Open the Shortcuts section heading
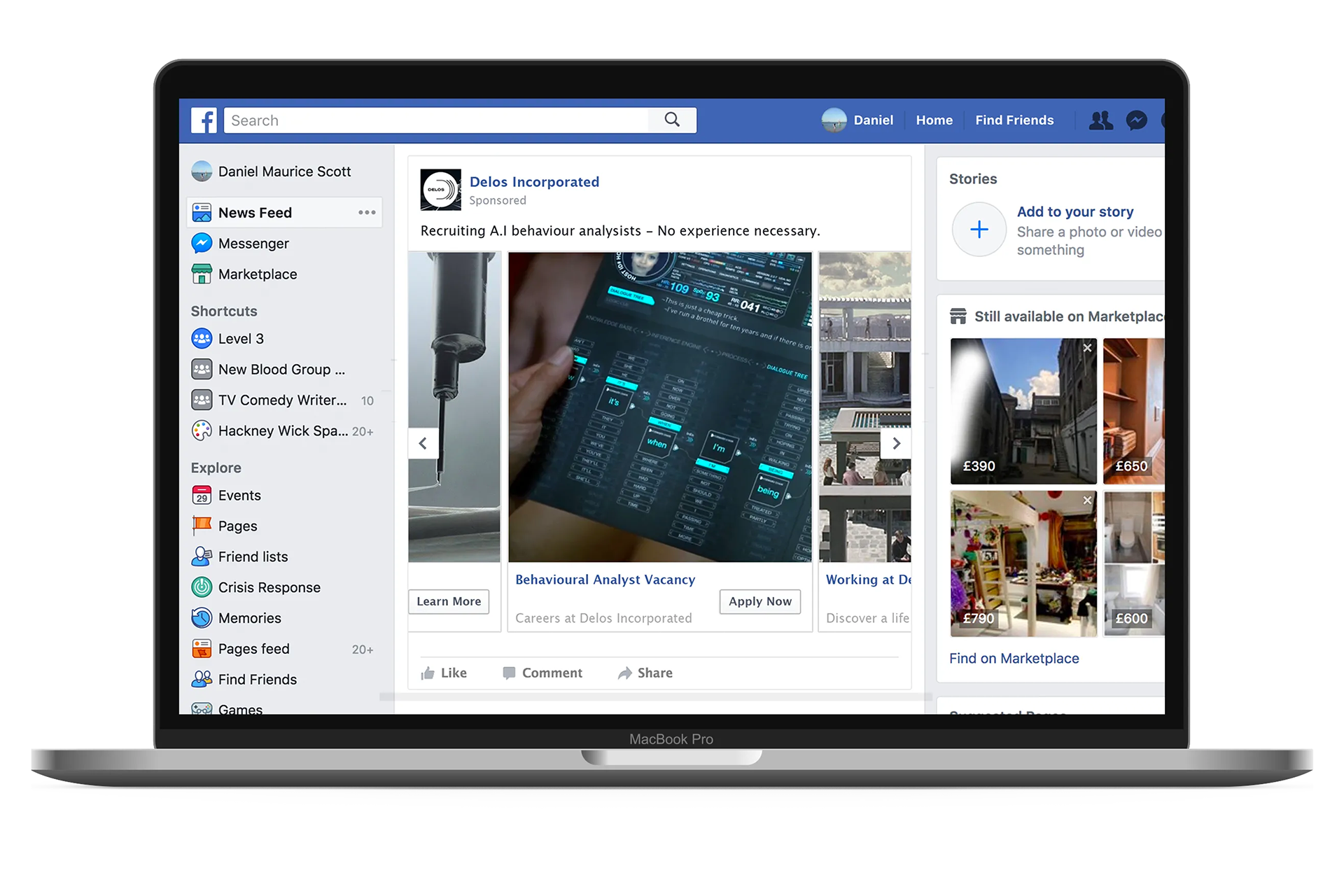 pyautogui.click(x=224, y=311)
